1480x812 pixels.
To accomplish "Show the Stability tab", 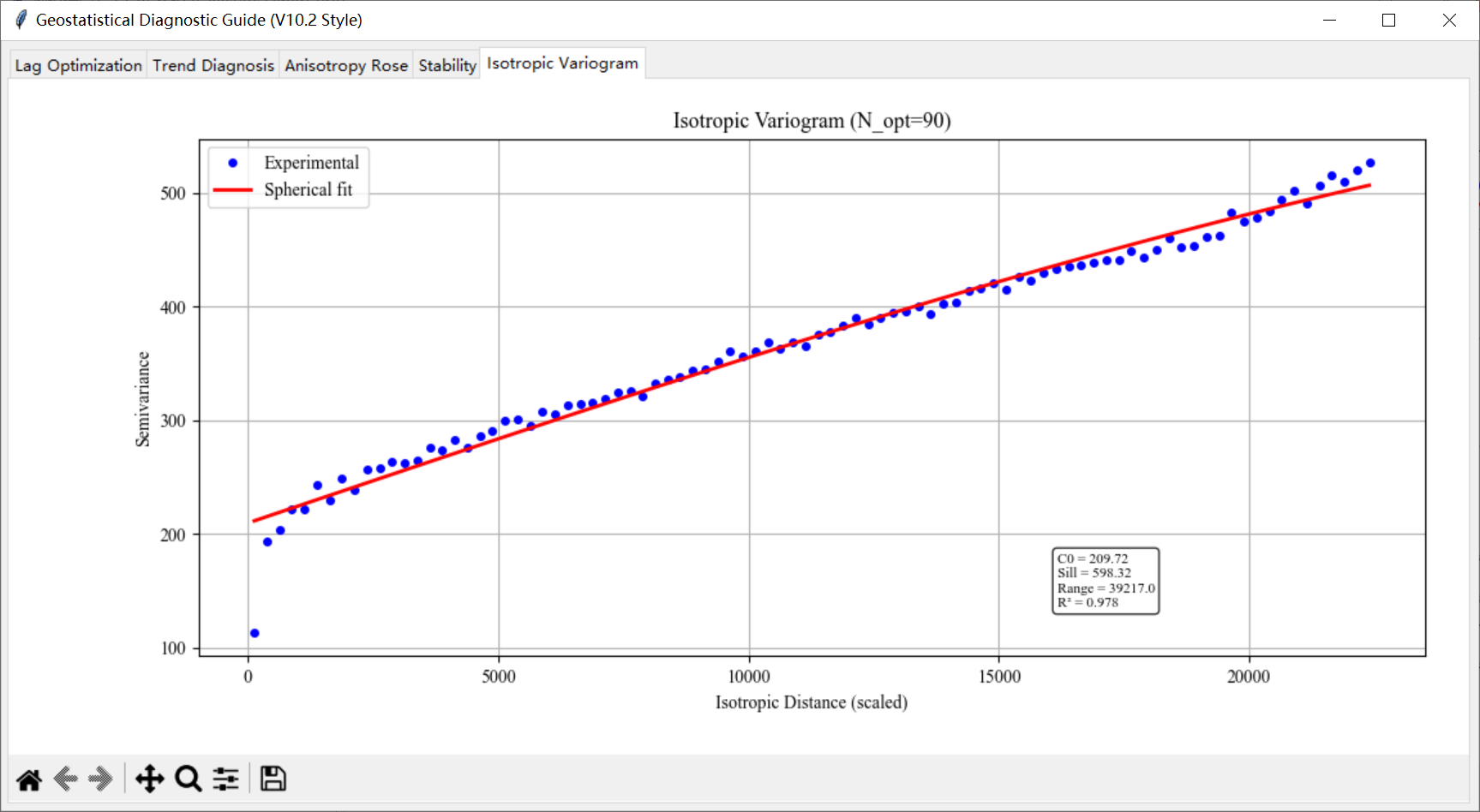I will (446, 65).
